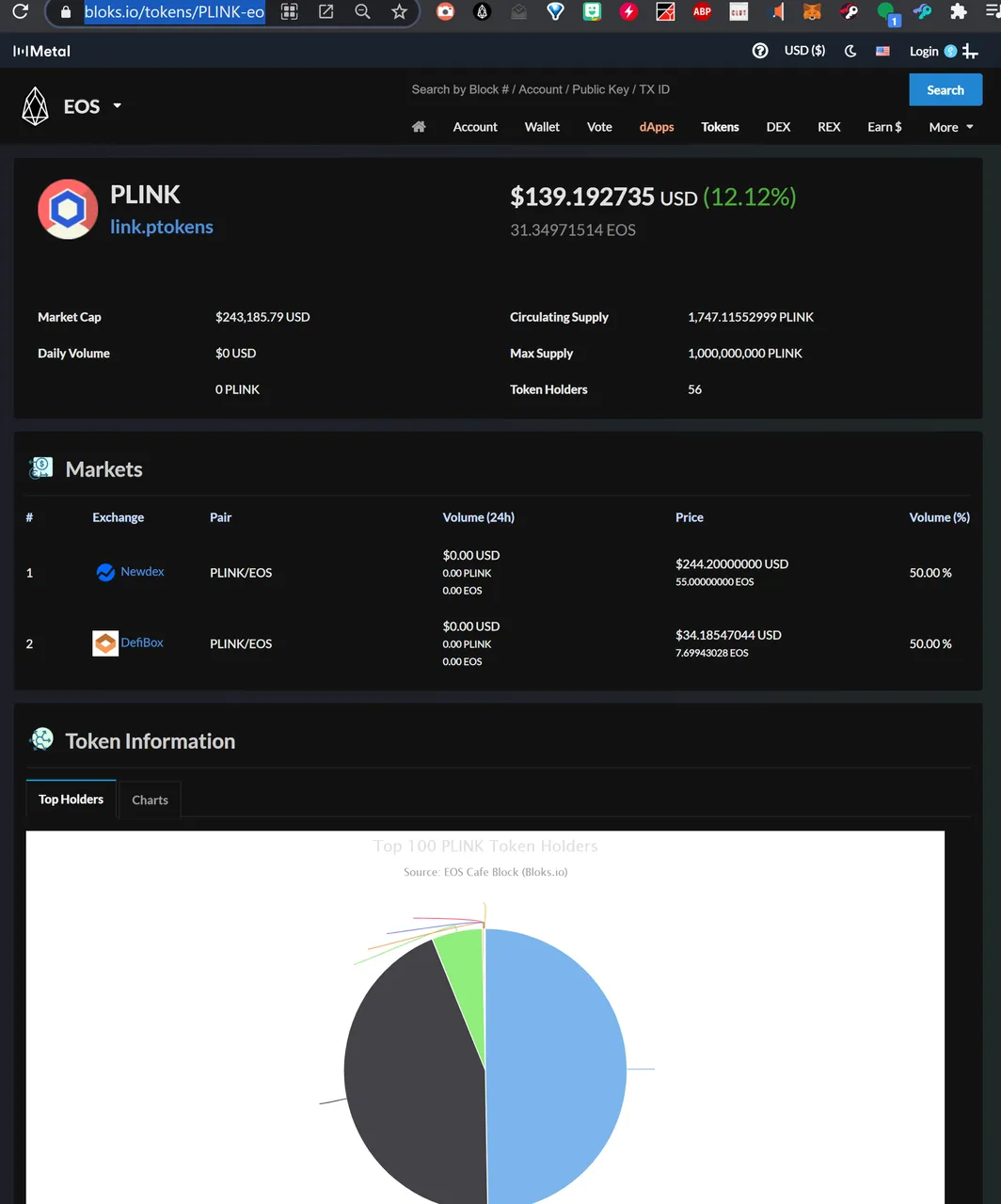Click the zoom magnifier icon in address bar
Image resolution: width=1001 pixels, height=1204 pixels.
[x=362, y=12]
